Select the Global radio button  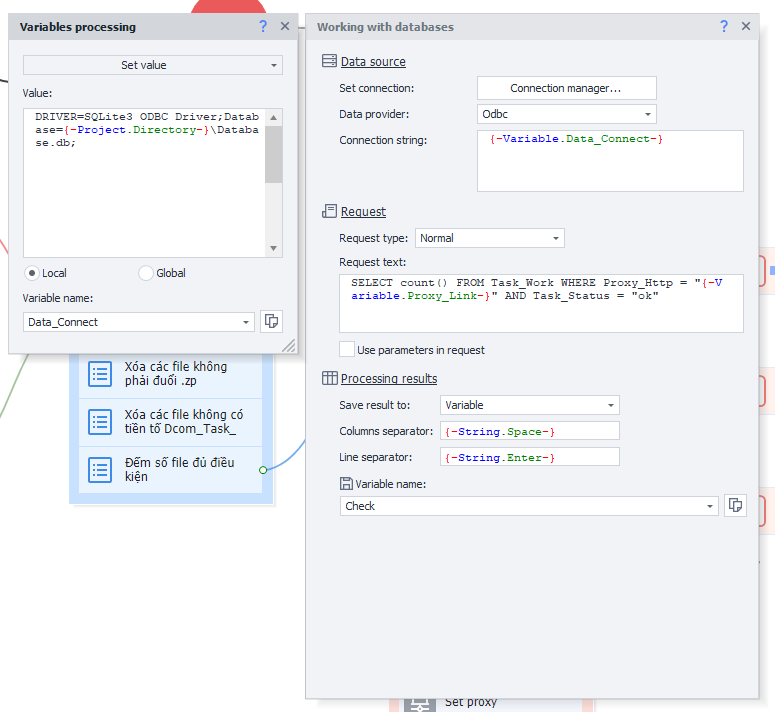click(x=146, y=273)
